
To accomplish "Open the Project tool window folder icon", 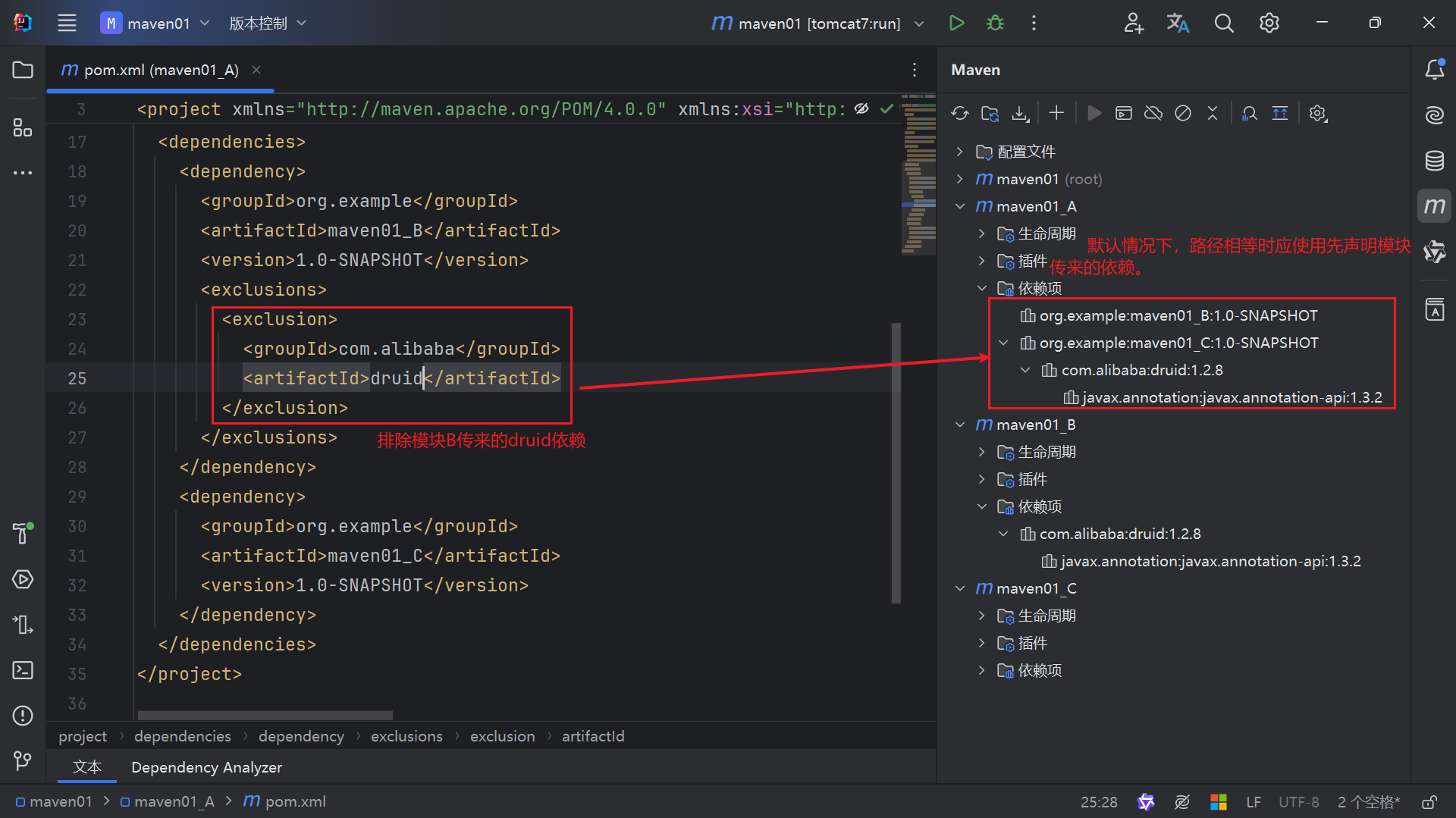I will tap(23, 70).
